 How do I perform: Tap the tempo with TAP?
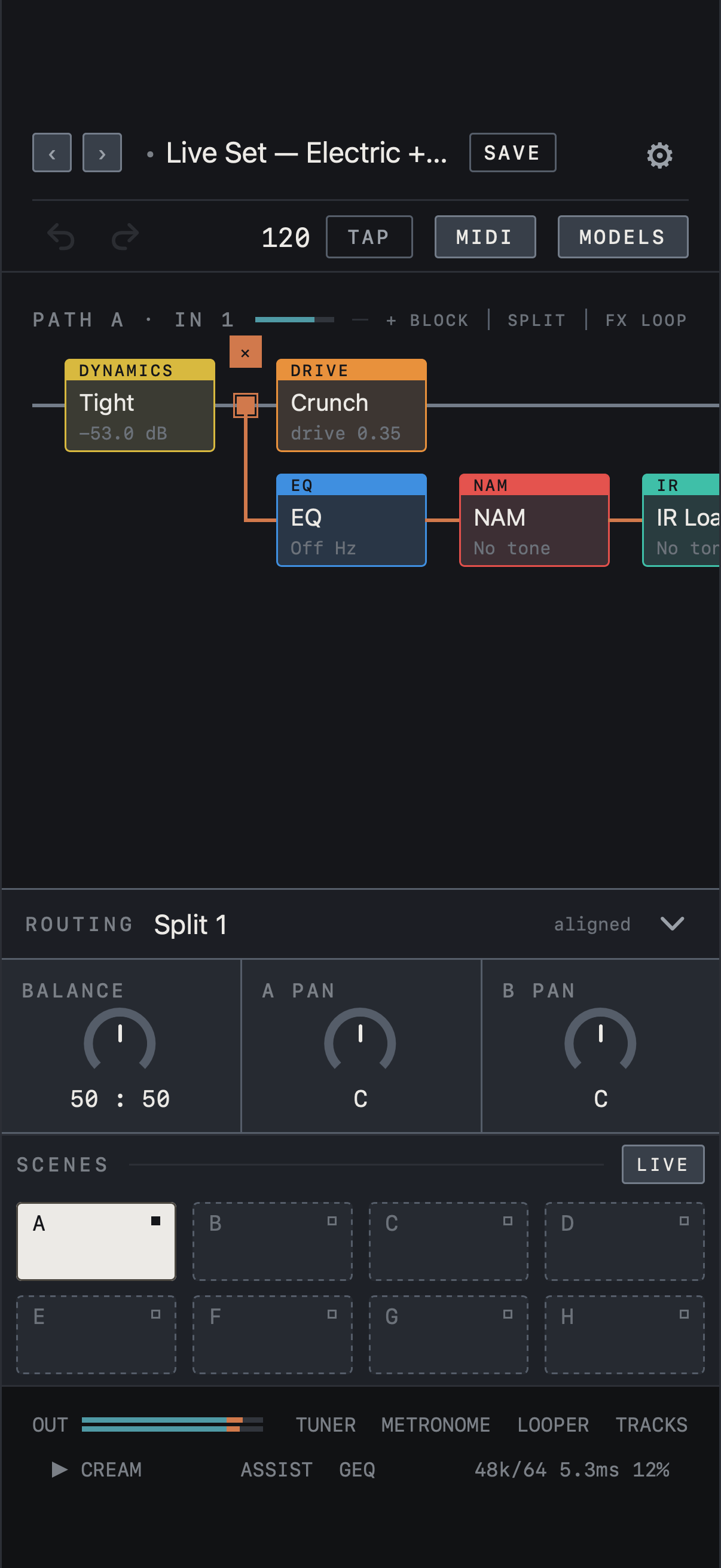(x=369, y=237)
